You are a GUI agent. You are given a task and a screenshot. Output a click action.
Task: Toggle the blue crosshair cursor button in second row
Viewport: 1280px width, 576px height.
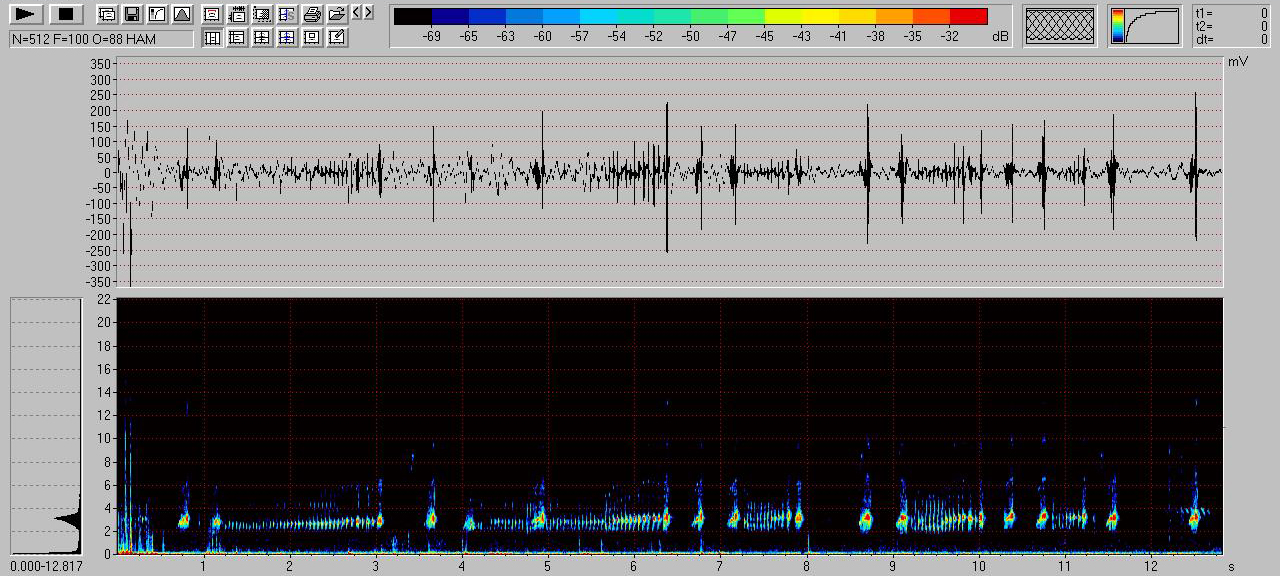287,37
